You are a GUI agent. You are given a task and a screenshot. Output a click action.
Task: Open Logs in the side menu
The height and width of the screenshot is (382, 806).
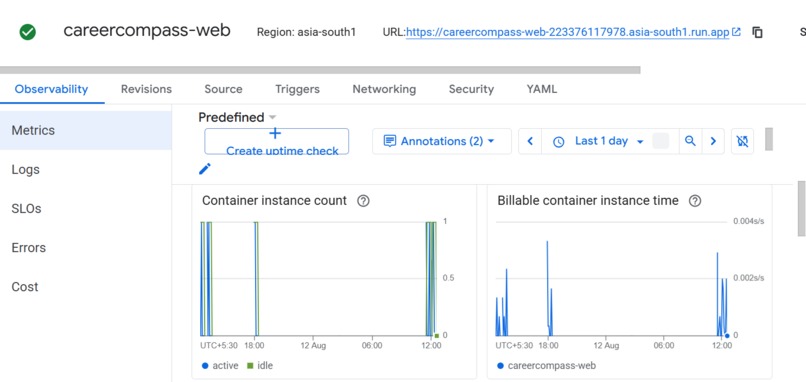coord(85,170)
